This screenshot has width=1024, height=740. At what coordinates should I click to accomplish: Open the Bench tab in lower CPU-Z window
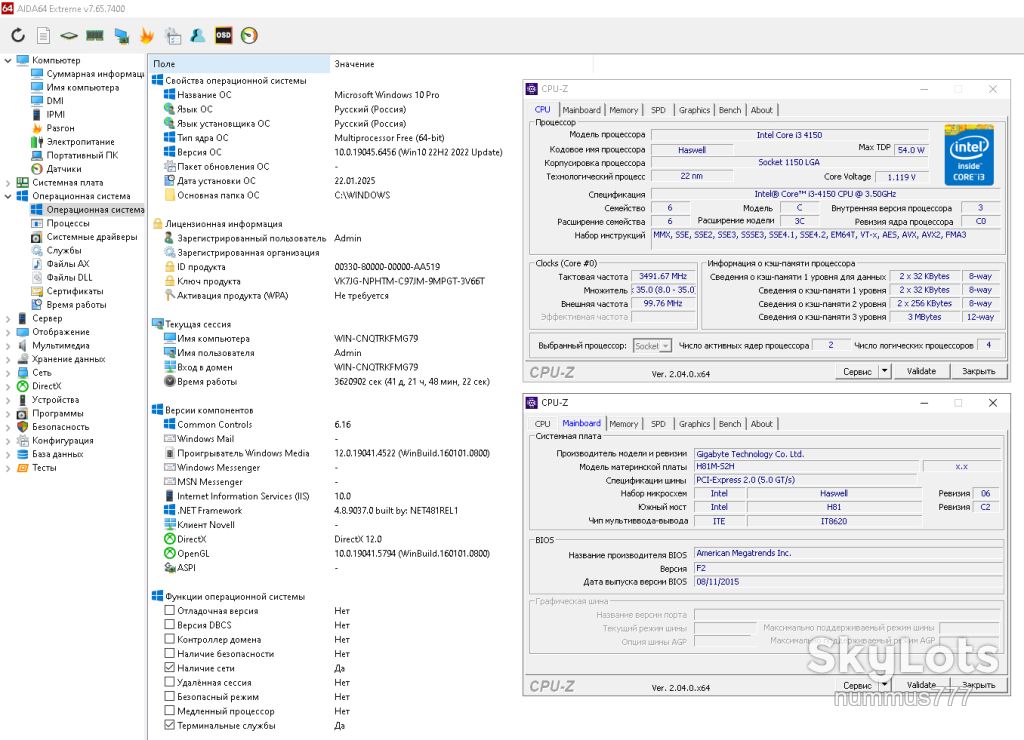coord(729,424)
